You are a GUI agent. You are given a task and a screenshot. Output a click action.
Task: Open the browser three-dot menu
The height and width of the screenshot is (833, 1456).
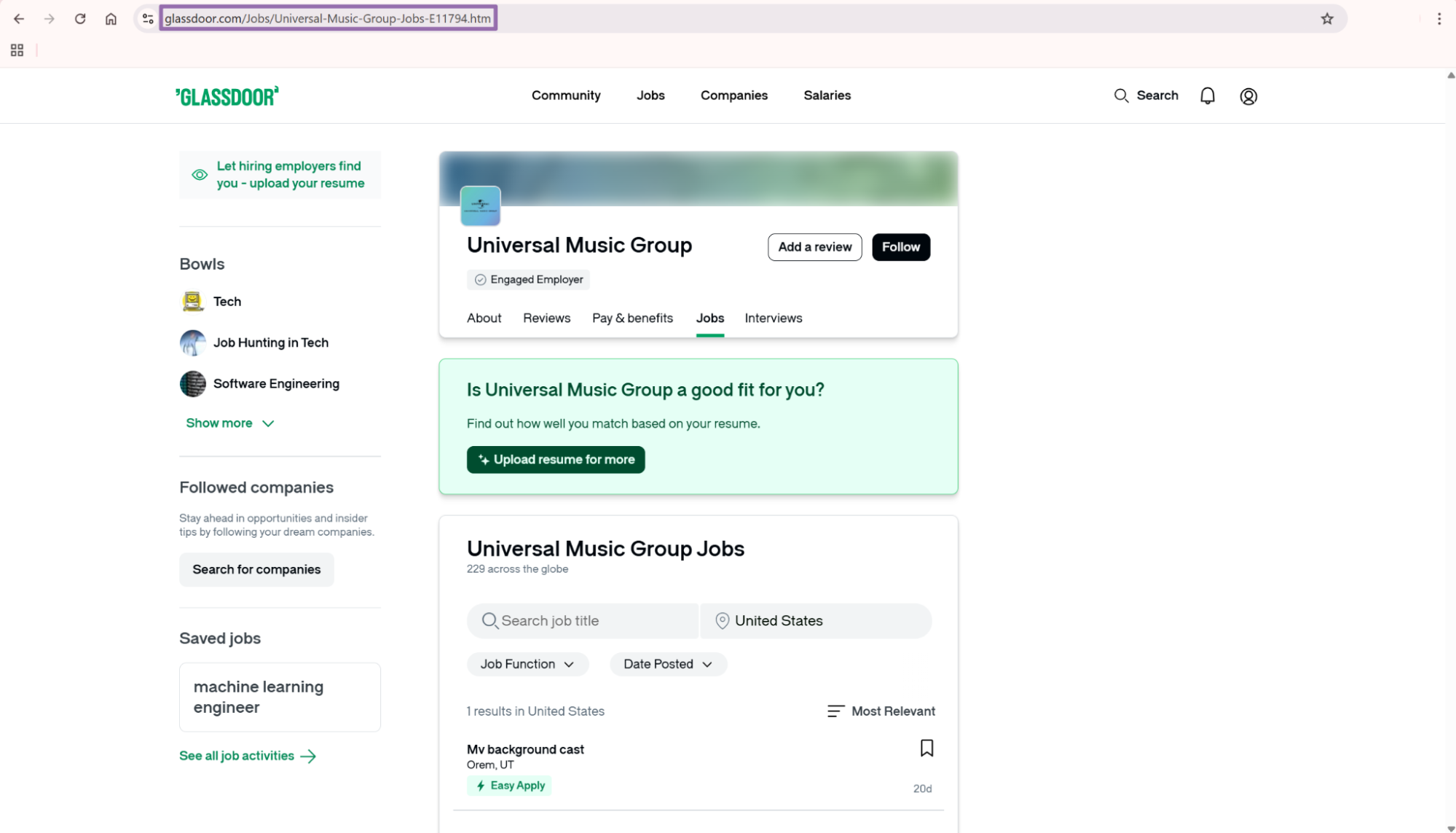tap(1439, 19)
